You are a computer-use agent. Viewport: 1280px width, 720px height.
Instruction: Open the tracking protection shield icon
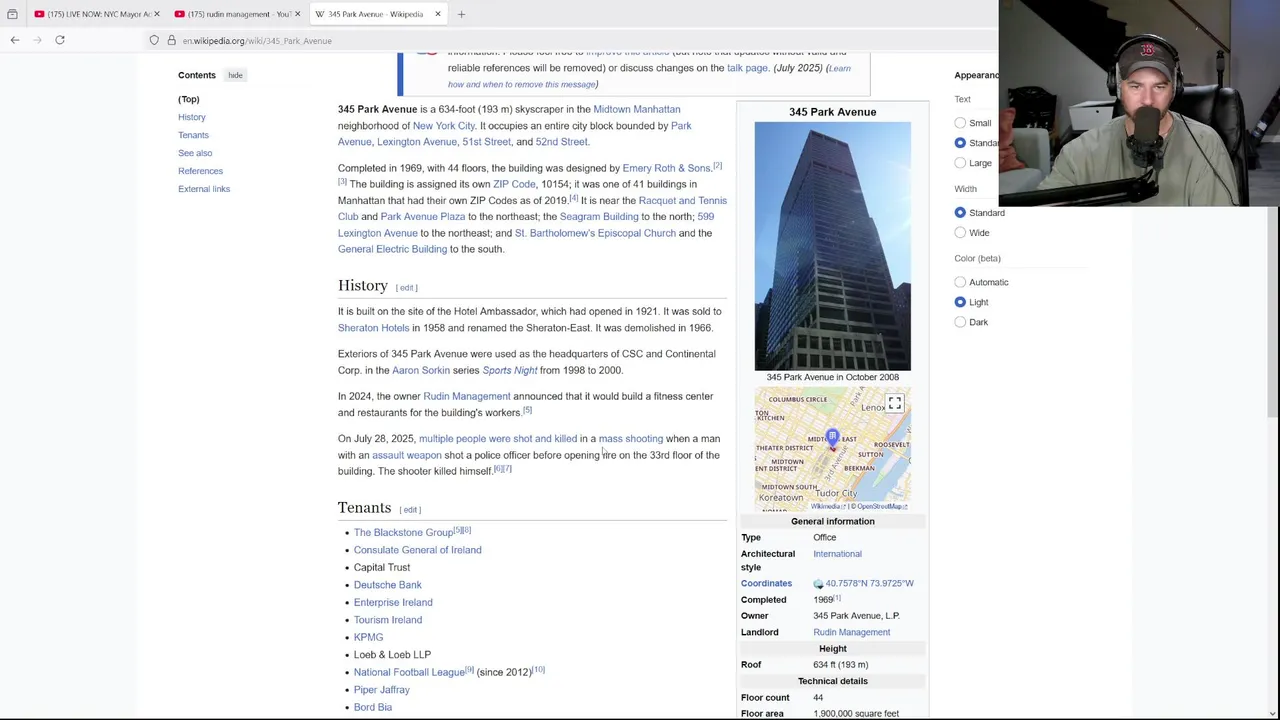click(154, 40)
